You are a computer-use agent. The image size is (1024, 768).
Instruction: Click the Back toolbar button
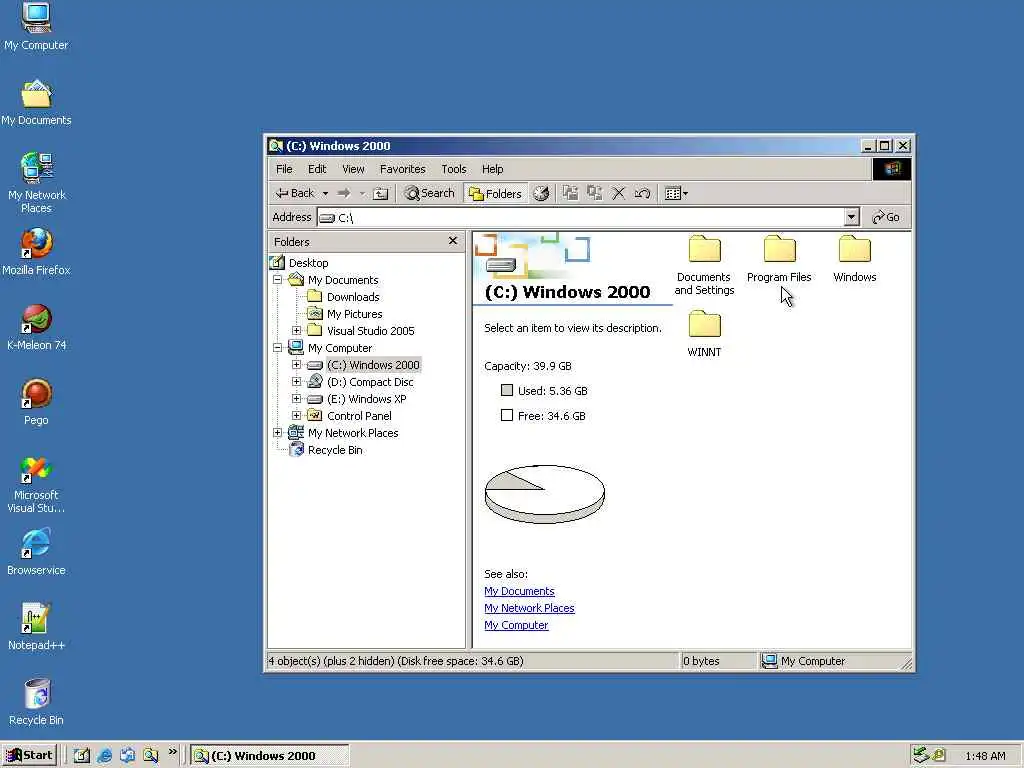click(x=295, y=193)
